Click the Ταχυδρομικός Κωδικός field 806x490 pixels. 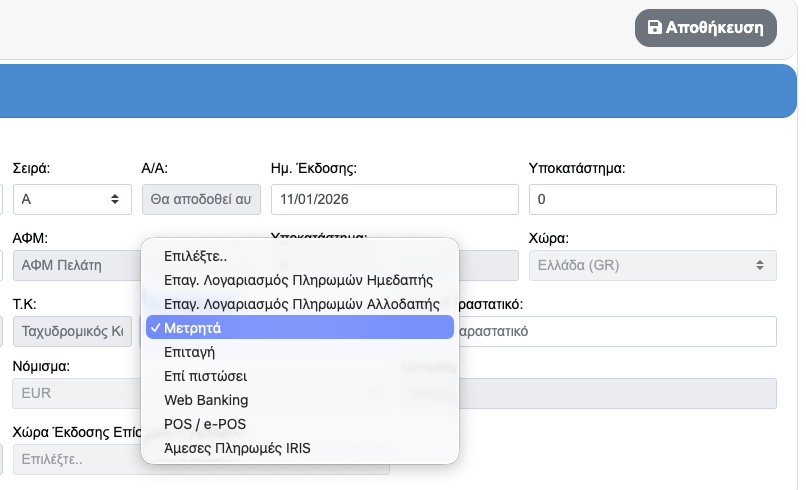tap(72, 331)
